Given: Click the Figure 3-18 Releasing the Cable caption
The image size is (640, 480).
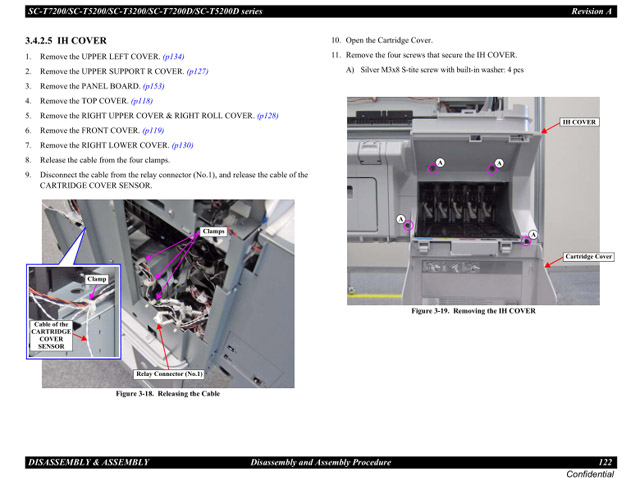Looking at the screenshot, I should point(168,394).
